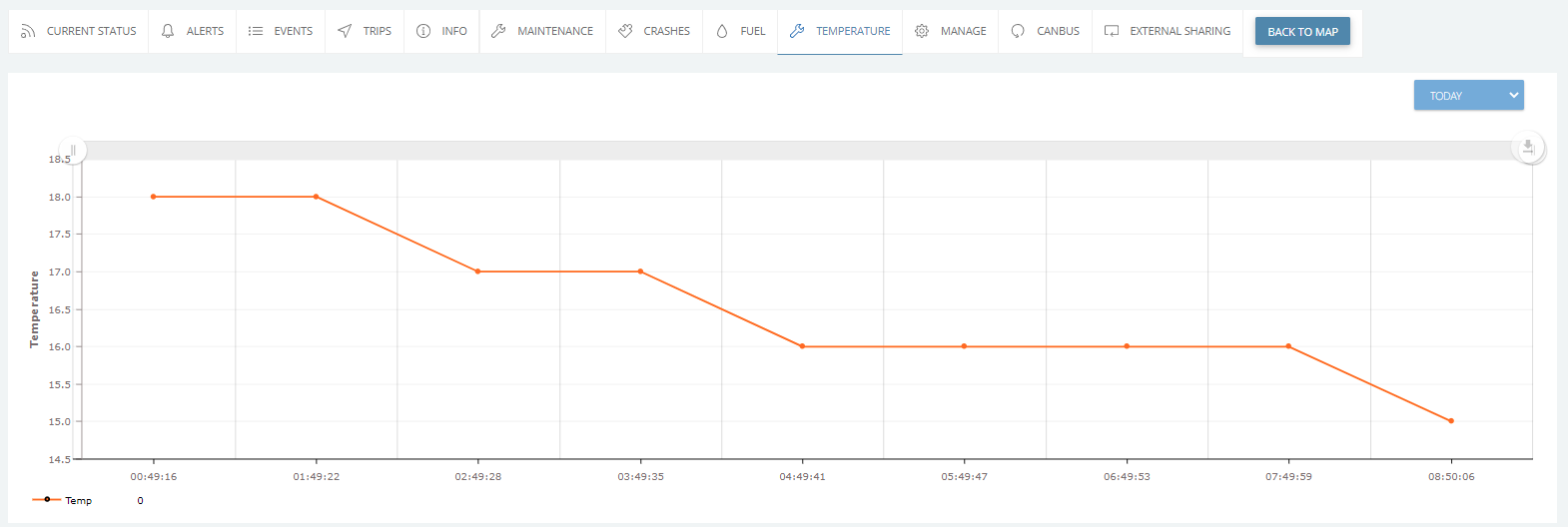
Task: Click the 04:49:41 time axis label
Action: [x=802, y=476]
